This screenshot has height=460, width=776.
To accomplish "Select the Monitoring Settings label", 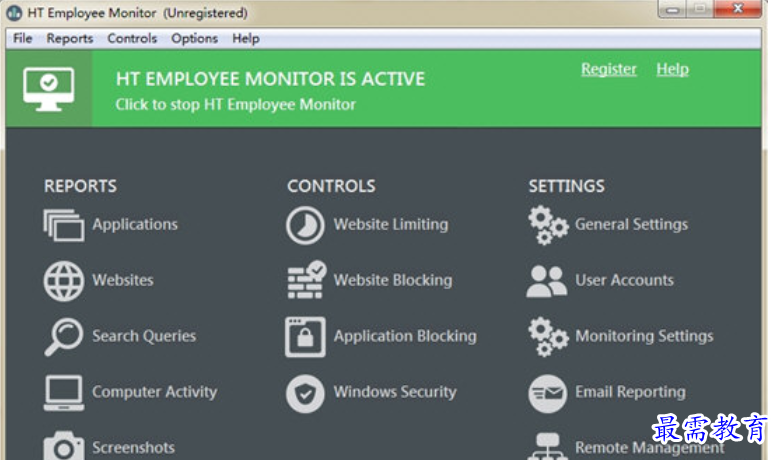I will point(644,336).
